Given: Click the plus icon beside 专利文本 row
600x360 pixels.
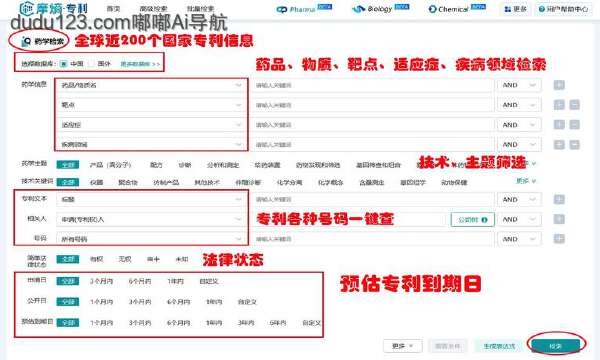Looking at the screenshot, I should tap(559, 199).
